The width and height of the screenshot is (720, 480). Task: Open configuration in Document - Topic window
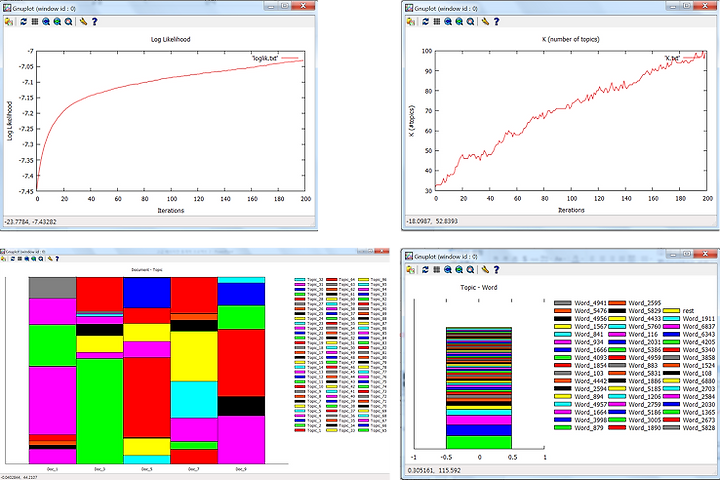click(x=50, y=259)
